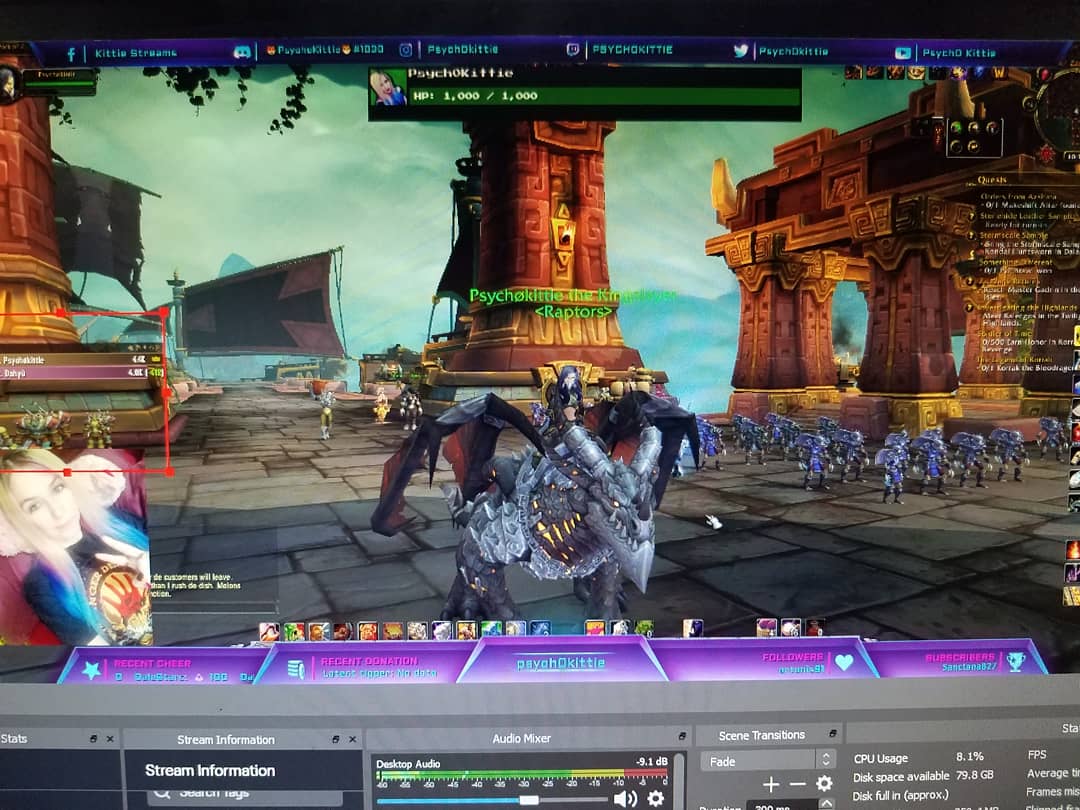1080x810 pixels.
Task: Click the Desktop Audio level meter
Action: pos(522,775)
